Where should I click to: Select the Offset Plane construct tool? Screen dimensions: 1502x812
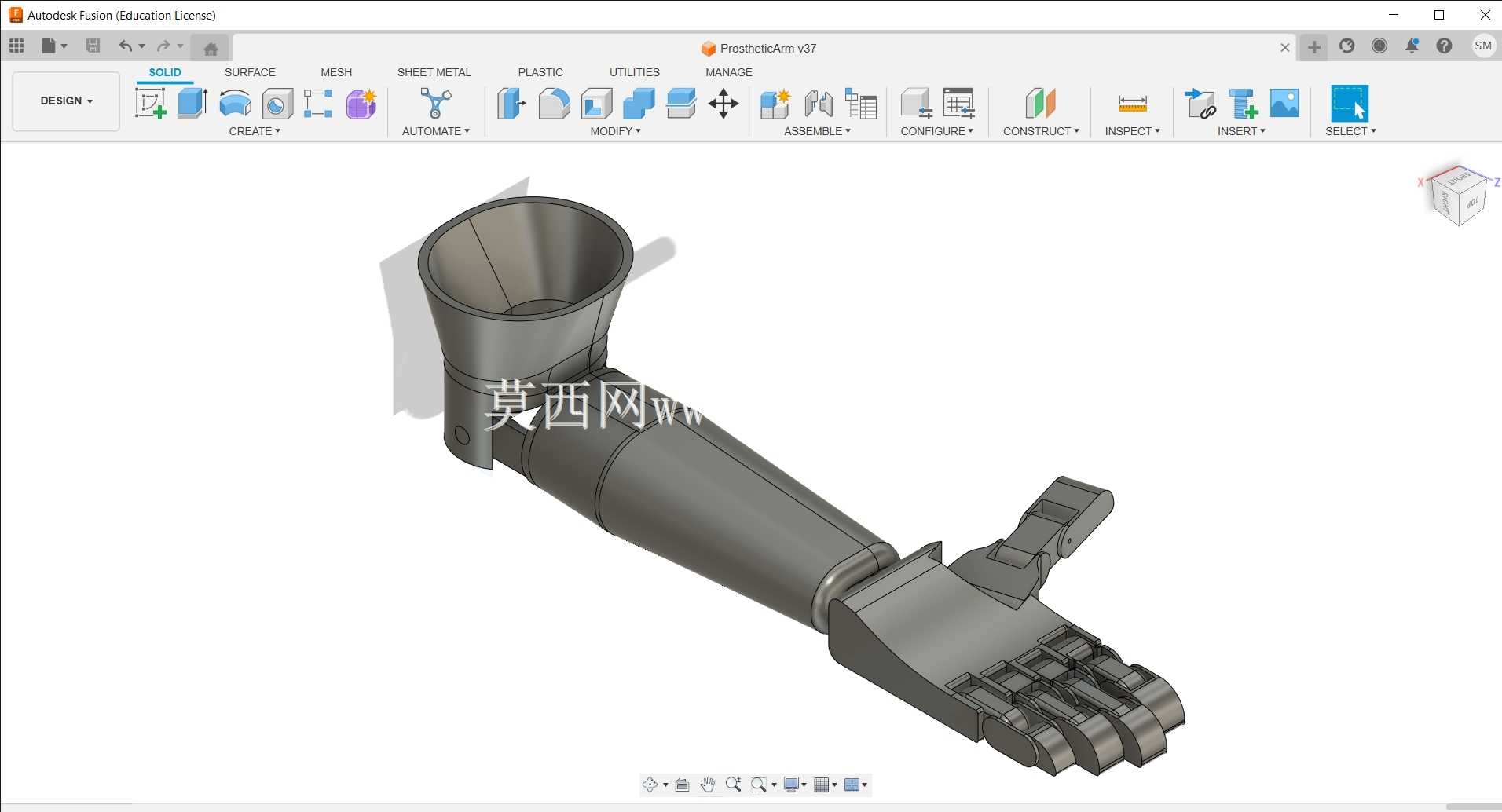tap(1041, 104)
